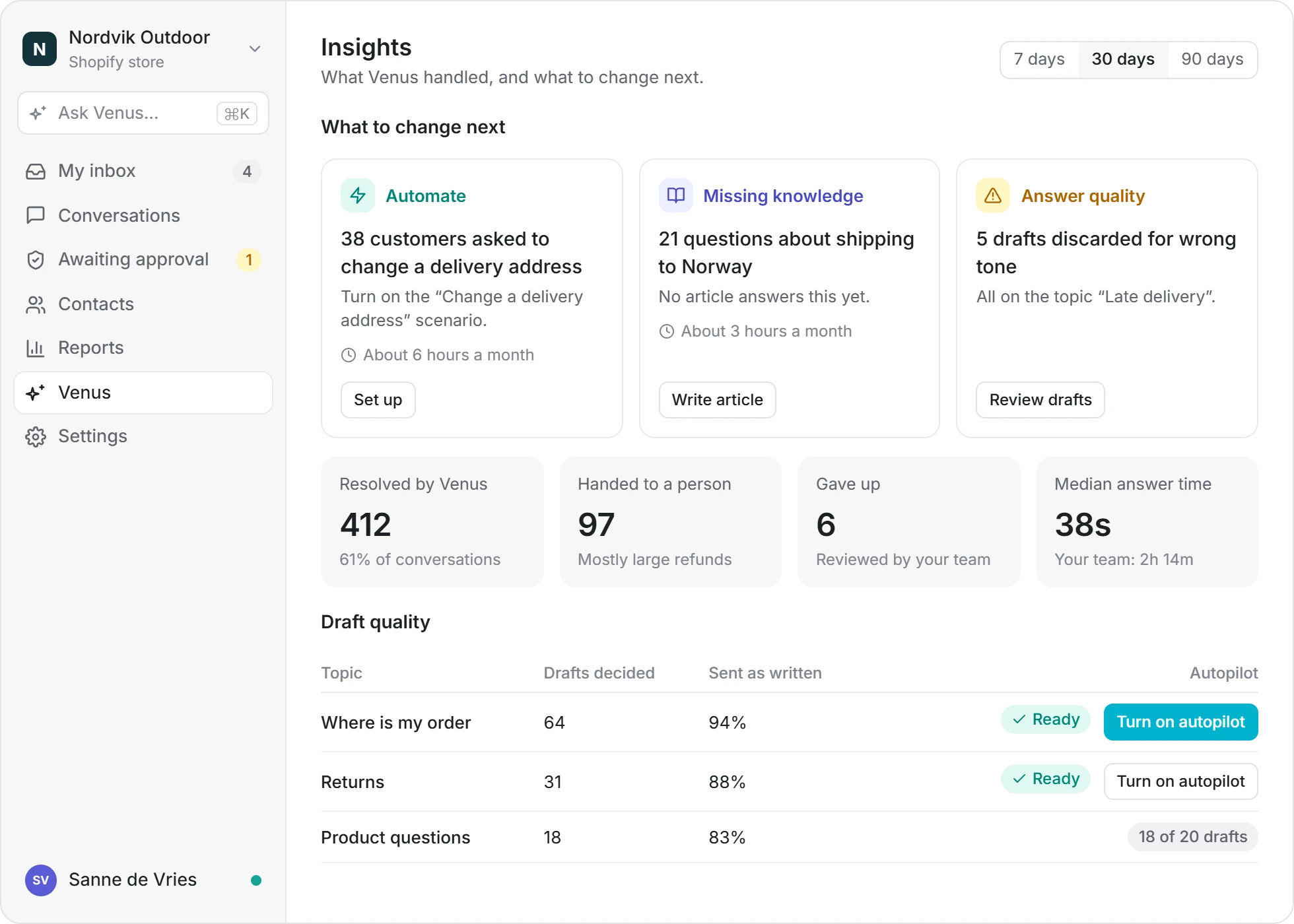
Task: Open Settings via the gear icon
Action: 36,437
